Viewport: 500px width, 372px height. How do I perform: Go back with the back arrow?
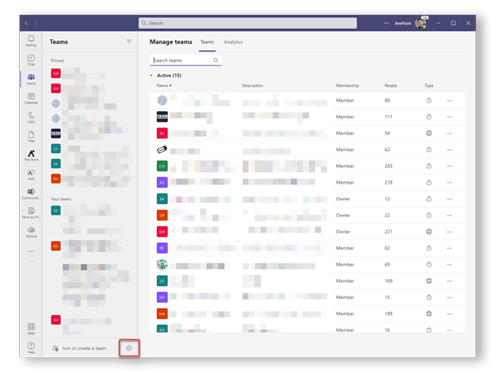[26, 23]
